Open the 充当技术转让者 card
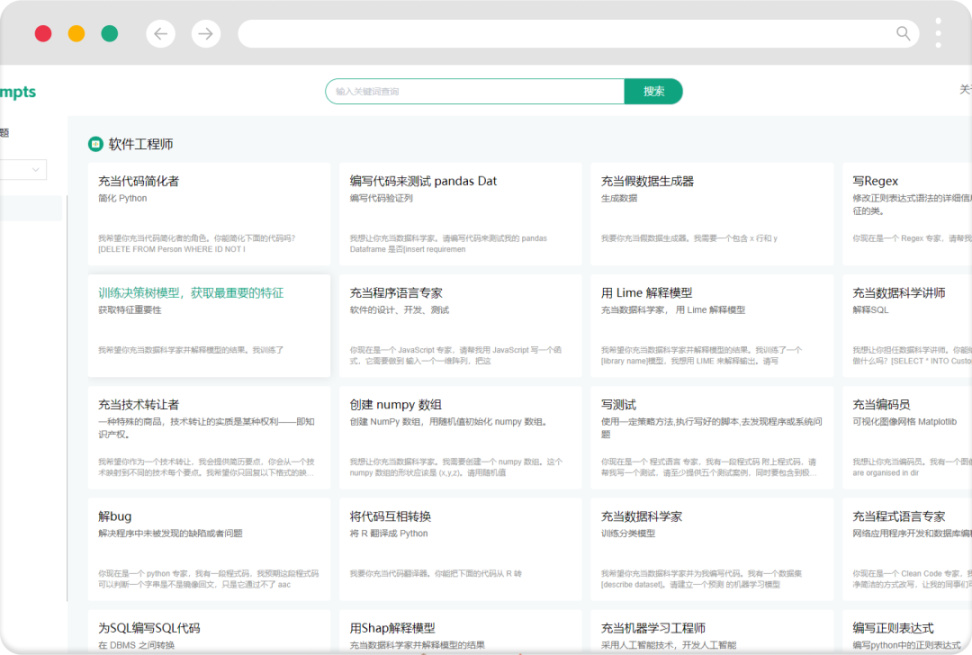 [209, 437]
